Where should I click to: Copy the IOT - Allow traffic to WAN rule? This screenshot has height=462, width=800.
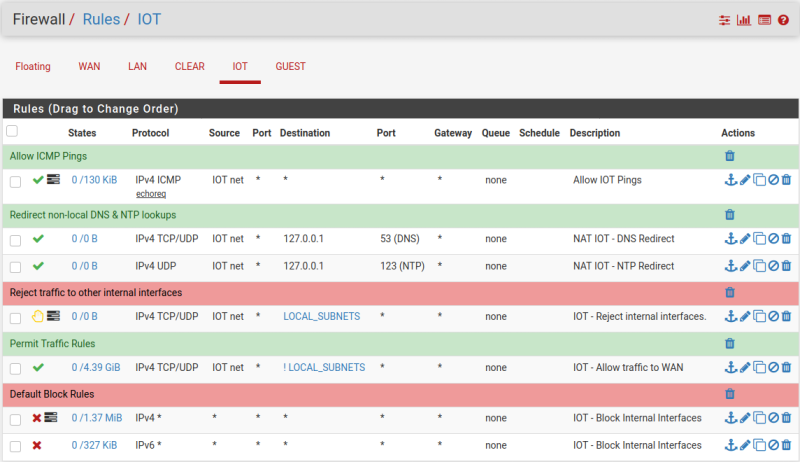click(759, 367)
